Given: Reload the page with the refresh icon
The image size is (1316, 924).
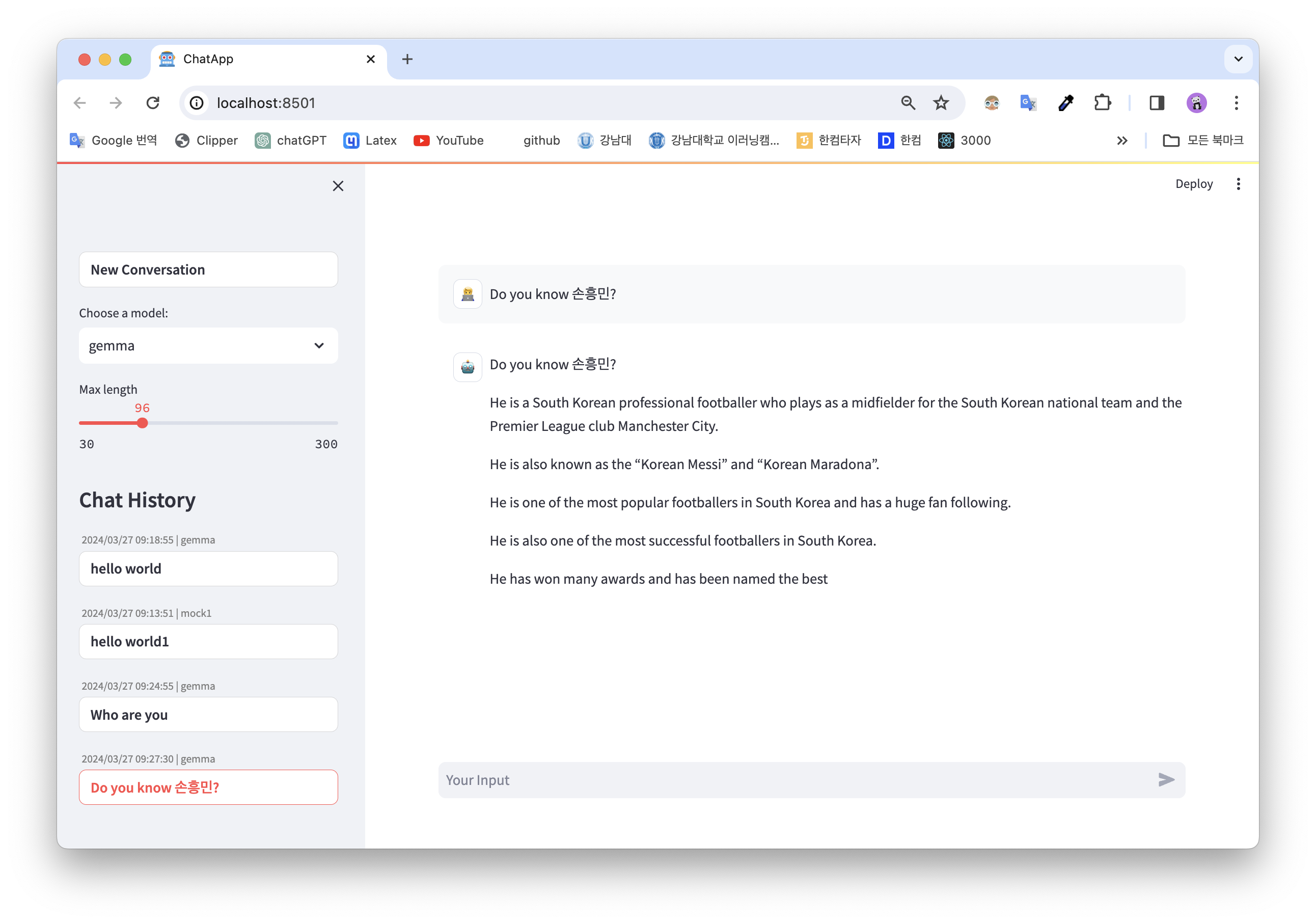Looking at the screenshot, I should click(x=152, y=103).
